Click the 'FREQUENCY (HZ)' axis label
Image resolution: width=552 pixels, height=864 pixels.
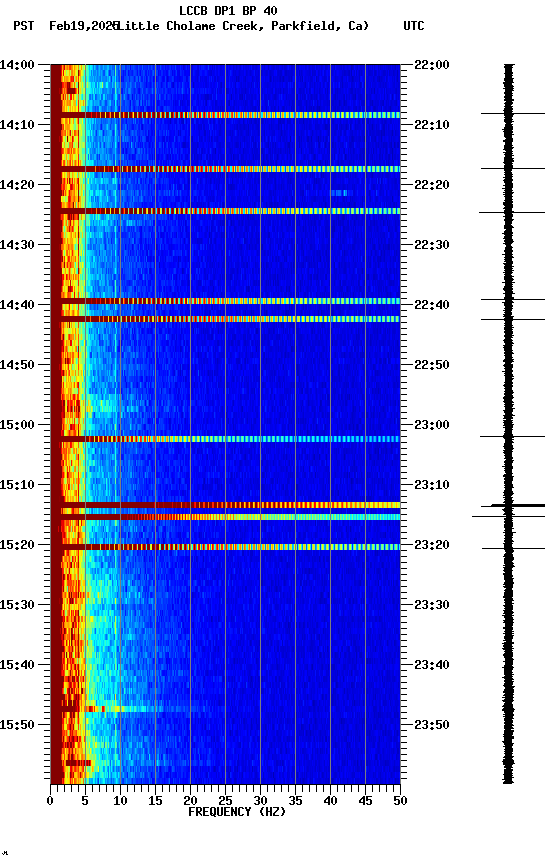tap(237, 812)
